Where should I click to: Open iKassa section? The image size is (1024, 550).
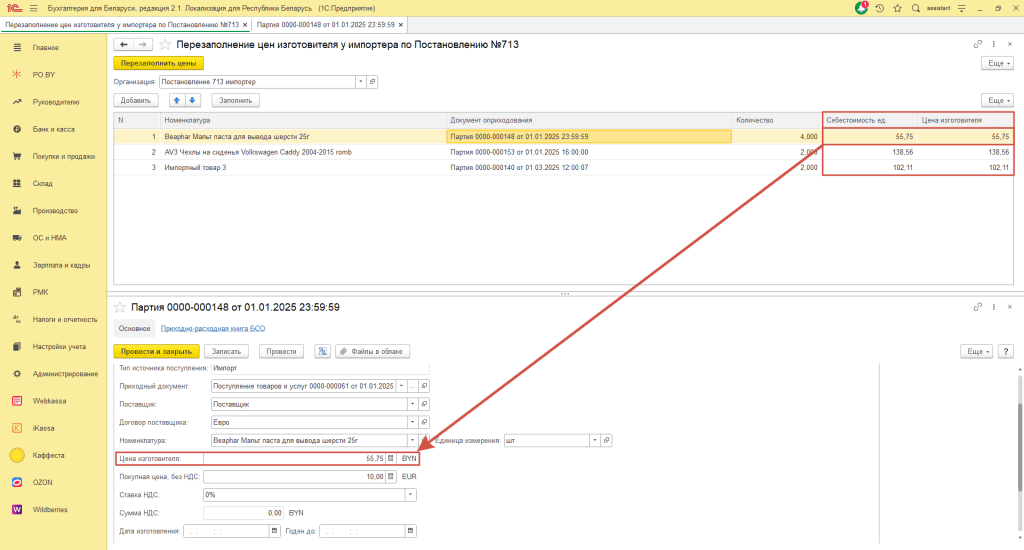[43, 429]
